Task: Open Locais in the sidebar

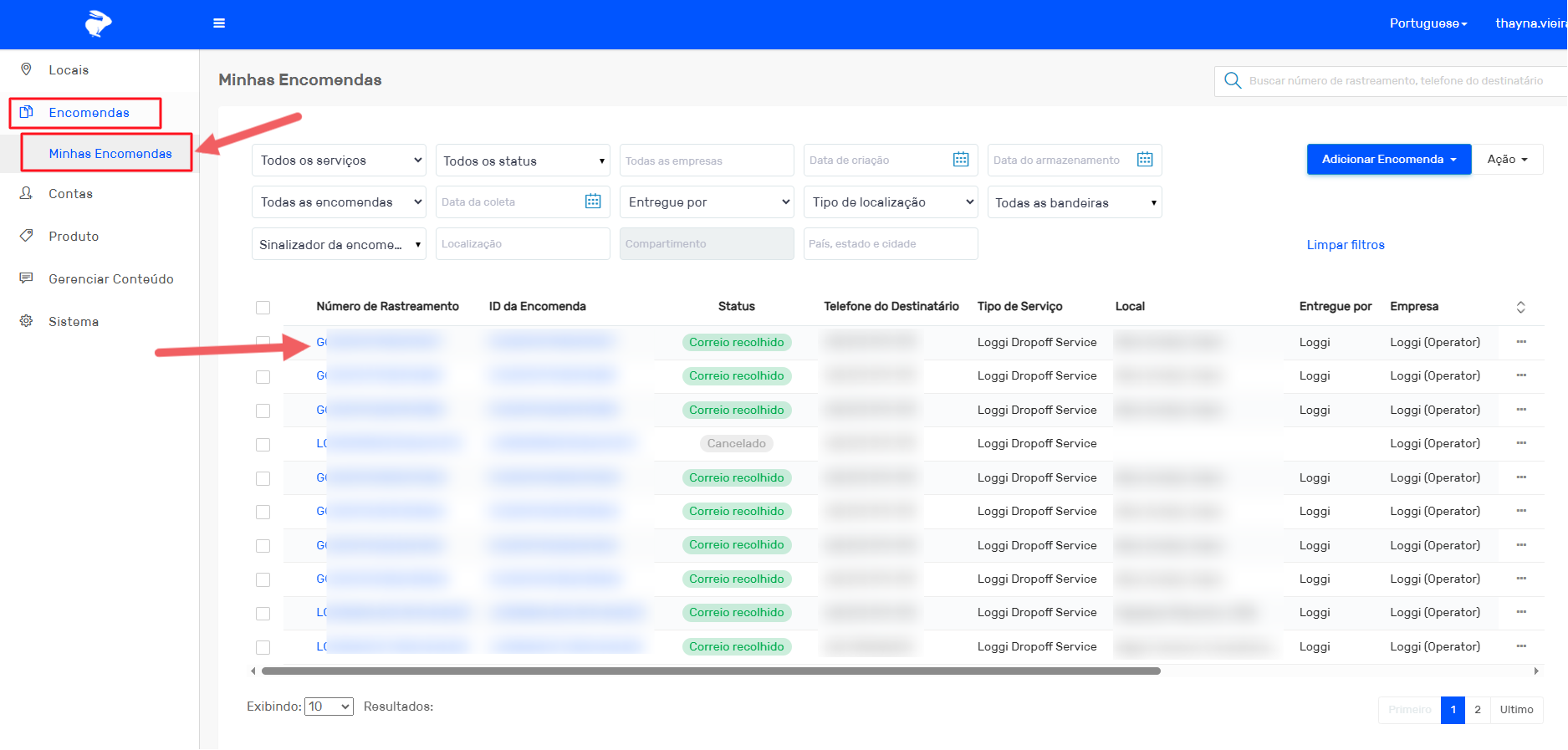Action: coord(69,70)
